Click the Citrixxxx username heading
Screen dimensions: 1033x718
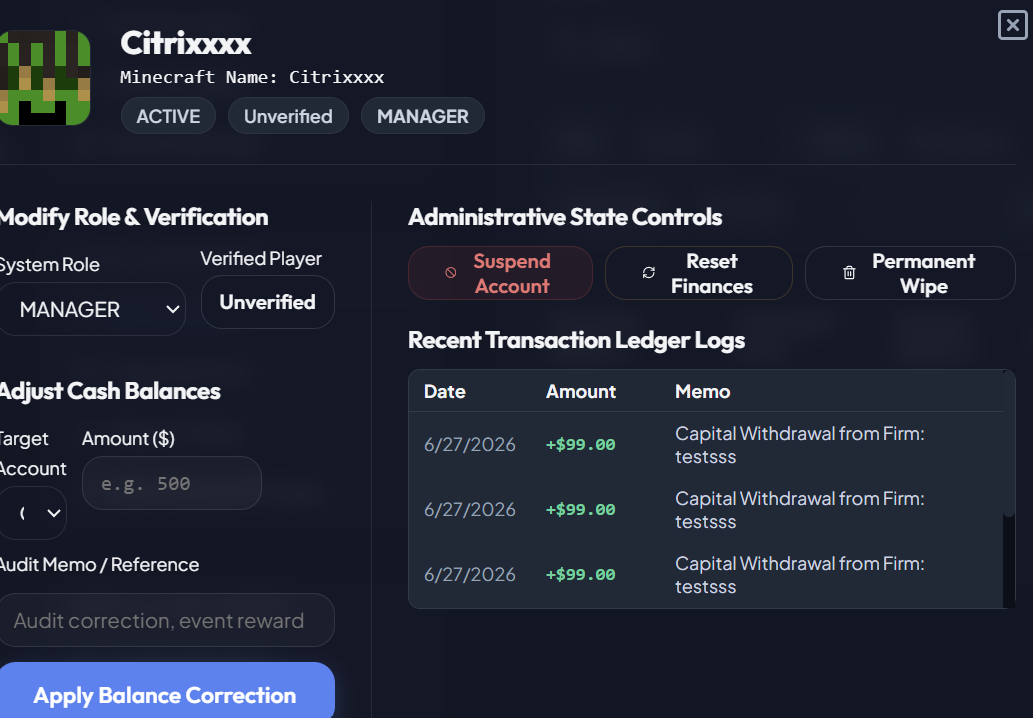(186, 43)
